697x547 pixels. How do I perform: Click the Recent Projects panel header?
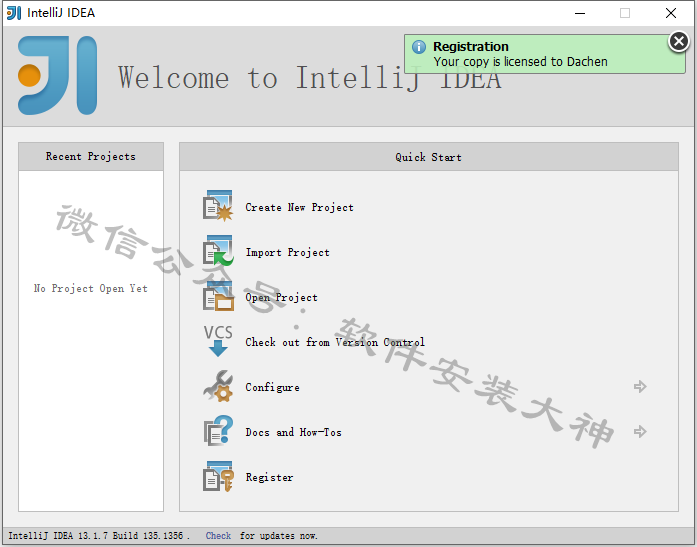point(91,156)
